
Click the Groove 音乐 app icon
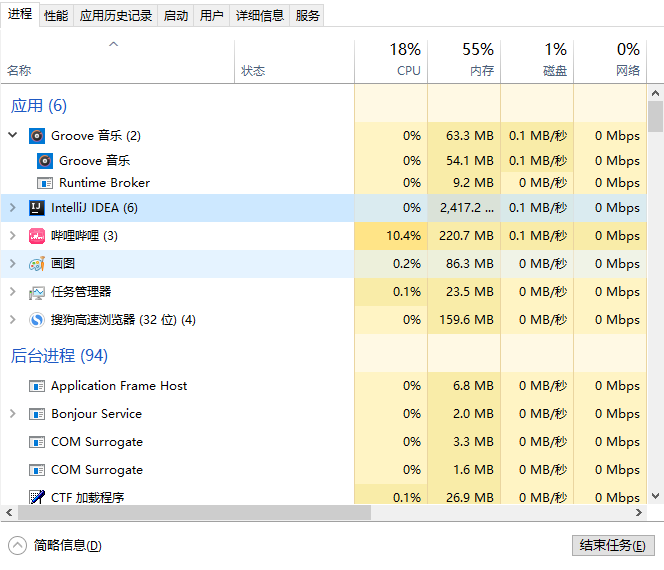pos(36,136)
